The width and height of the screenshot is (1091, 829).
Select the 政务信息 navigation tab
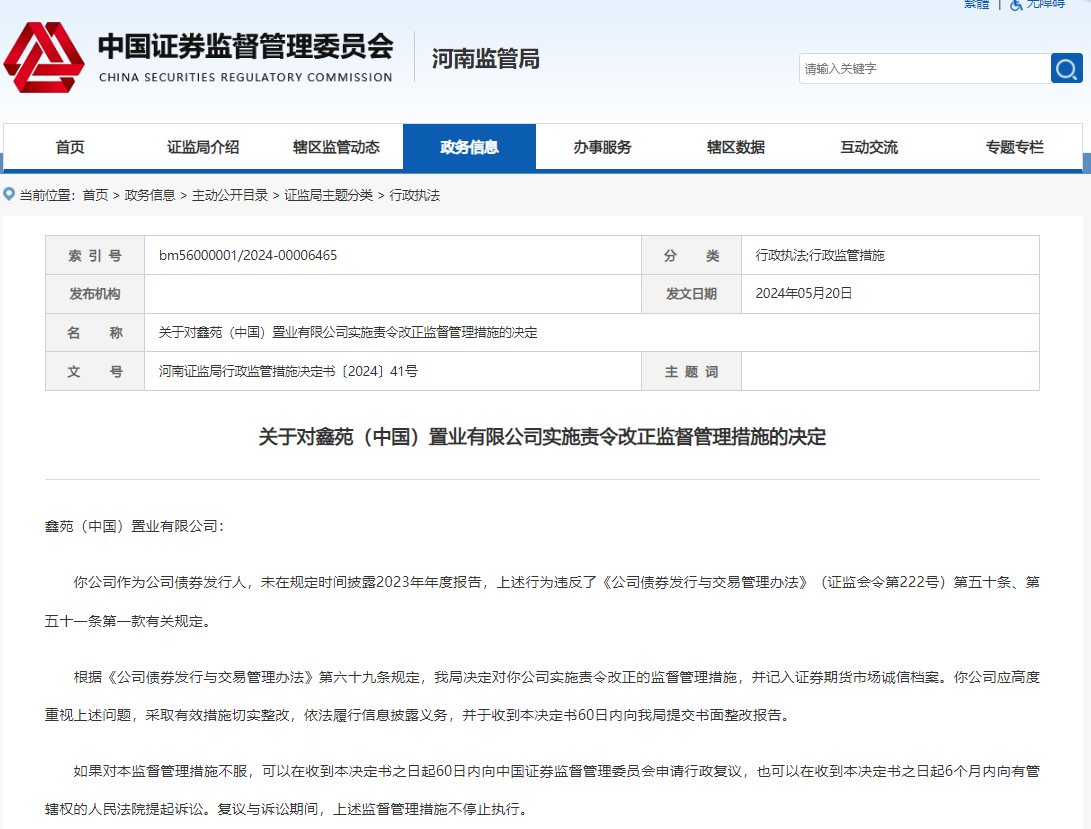coord(469,147)
